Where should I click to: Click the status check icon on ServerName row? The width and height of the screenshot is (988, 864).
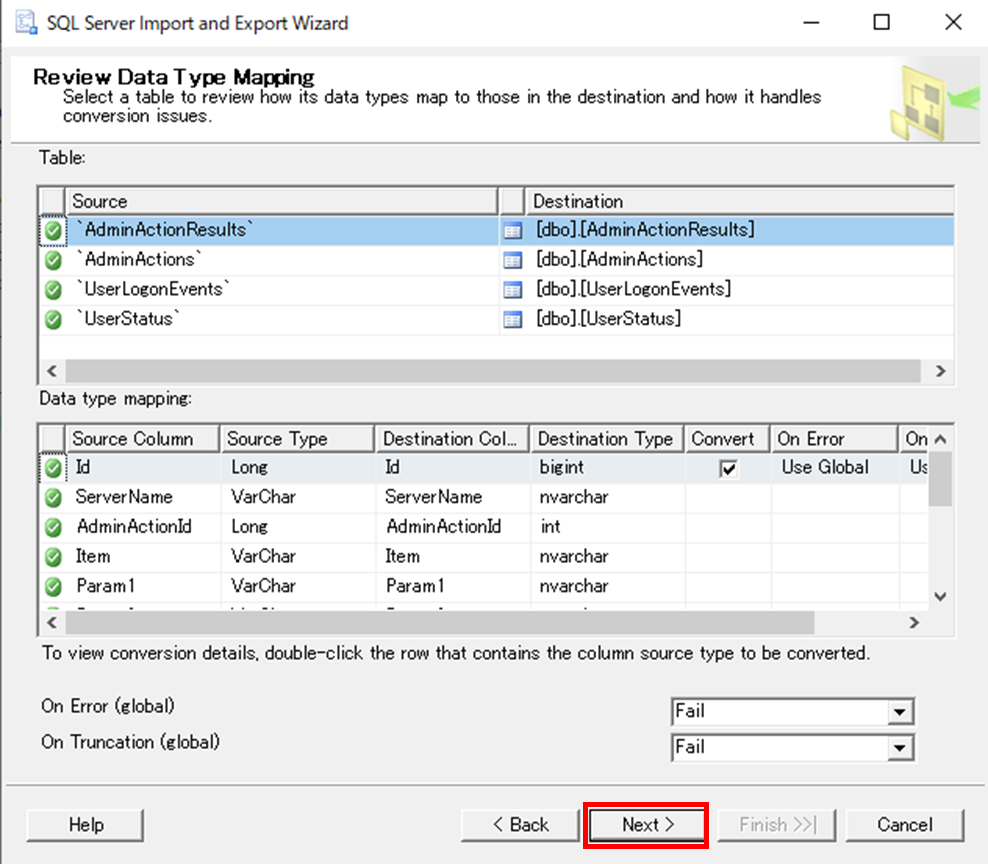54,498
